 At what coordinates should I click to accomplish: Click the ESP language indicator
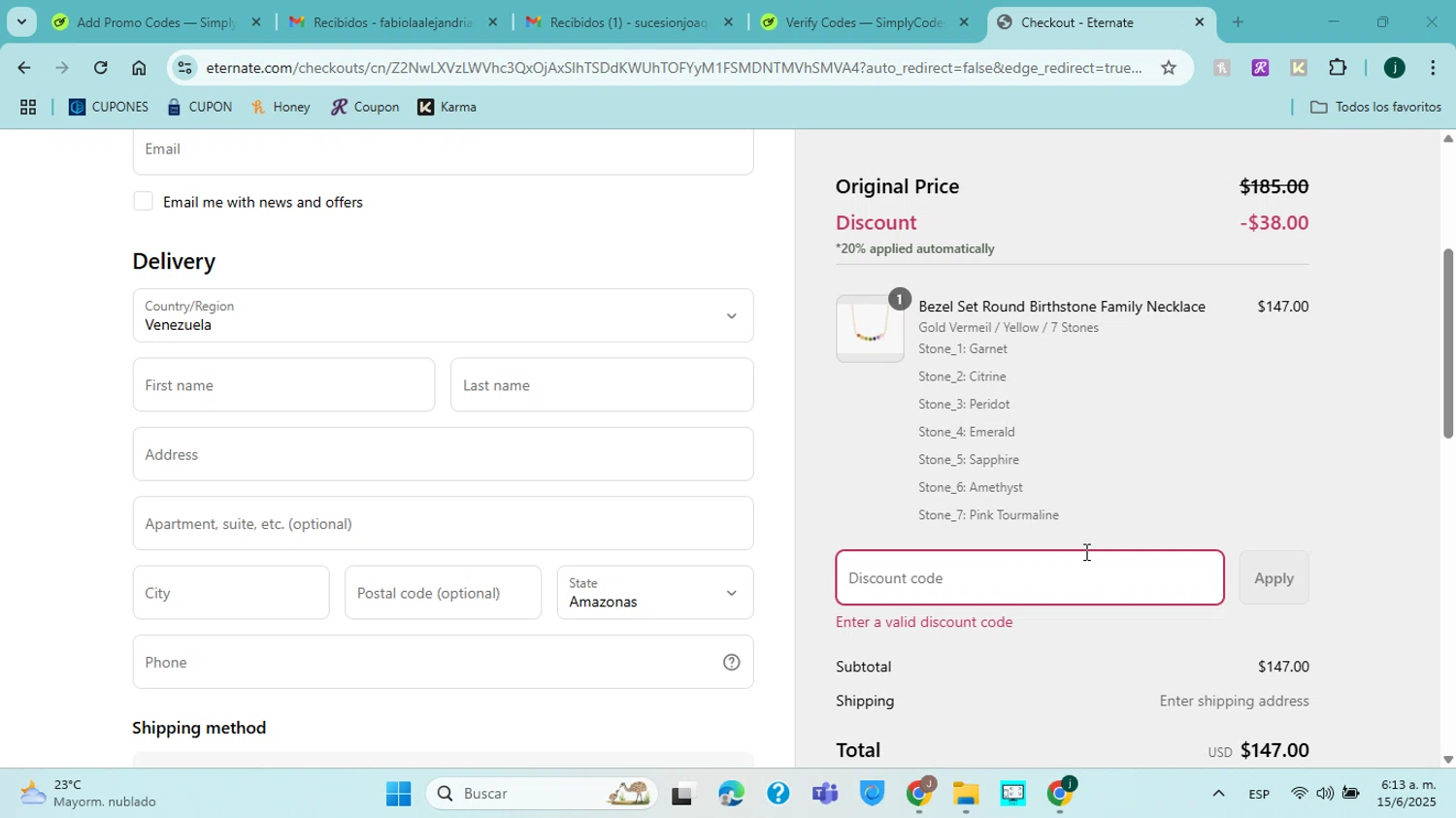1259,795
